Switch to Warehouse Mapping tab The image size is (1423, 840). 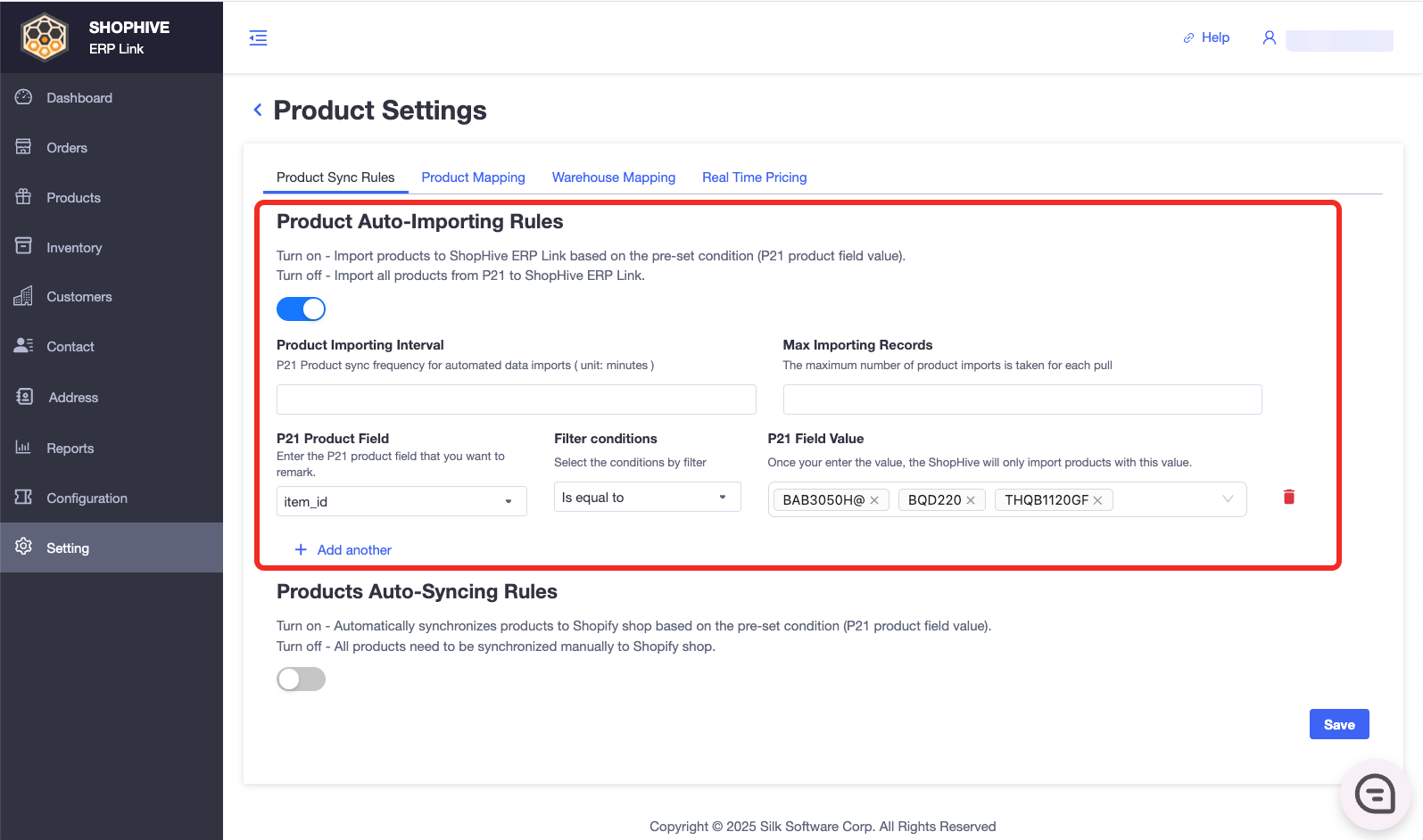(x=614, y=177)
